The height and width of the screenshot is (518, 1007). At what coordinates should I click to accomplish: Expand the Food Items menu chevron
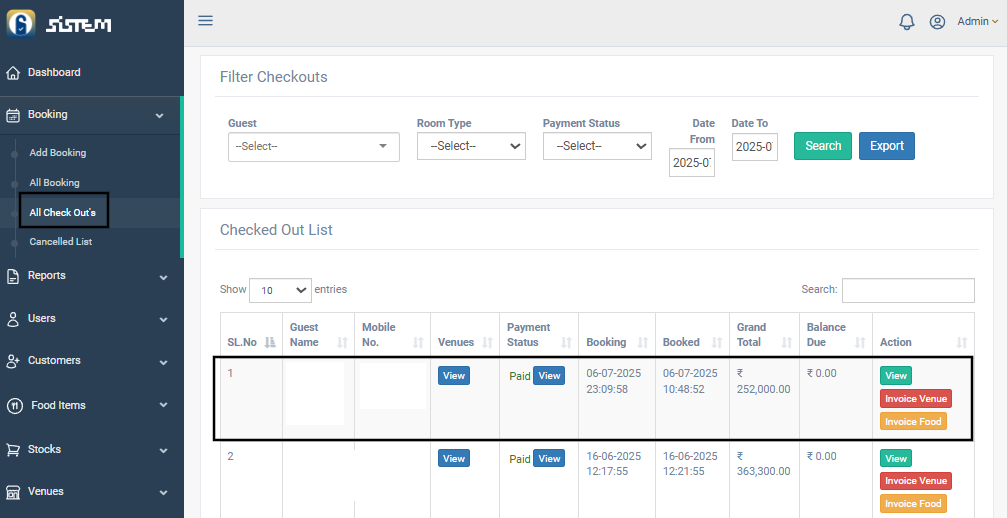[x=163, y=405]
